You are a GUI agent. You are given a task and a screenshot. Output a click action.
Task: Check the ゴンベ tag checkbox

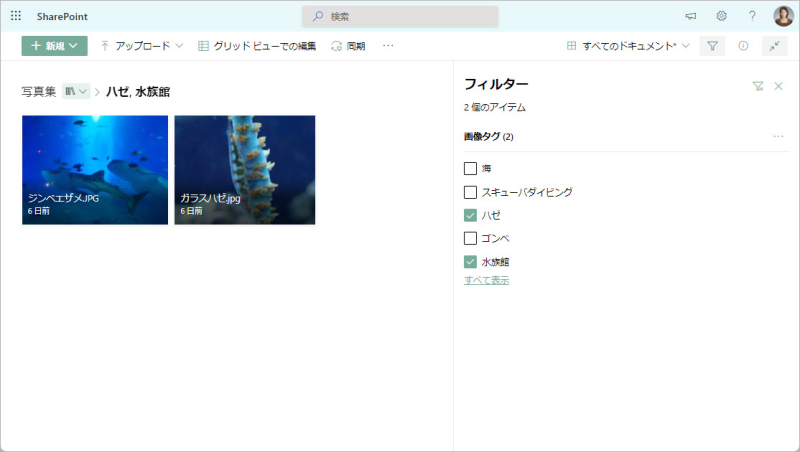click(470, 238)
